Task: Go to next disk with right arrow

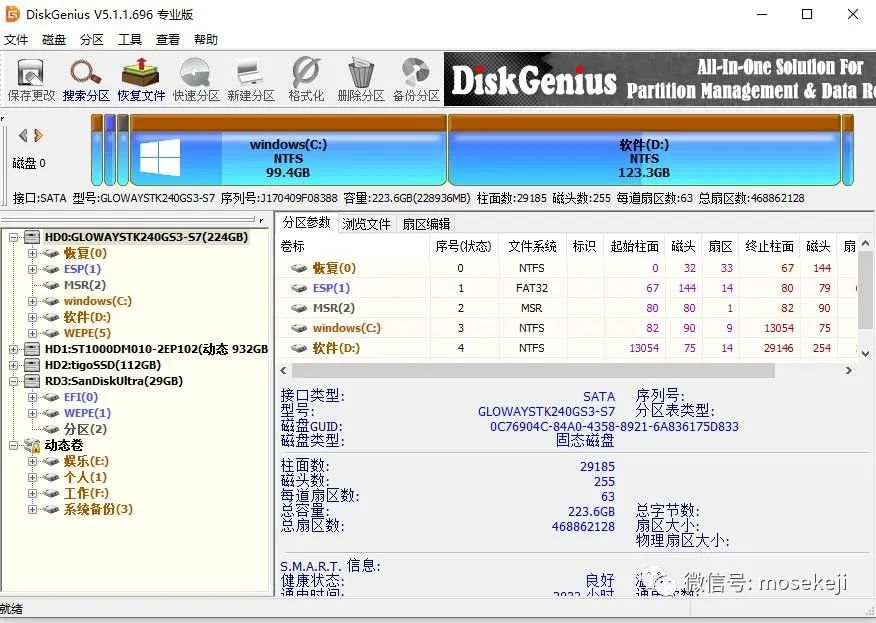Action: click(x=38, y=135)
